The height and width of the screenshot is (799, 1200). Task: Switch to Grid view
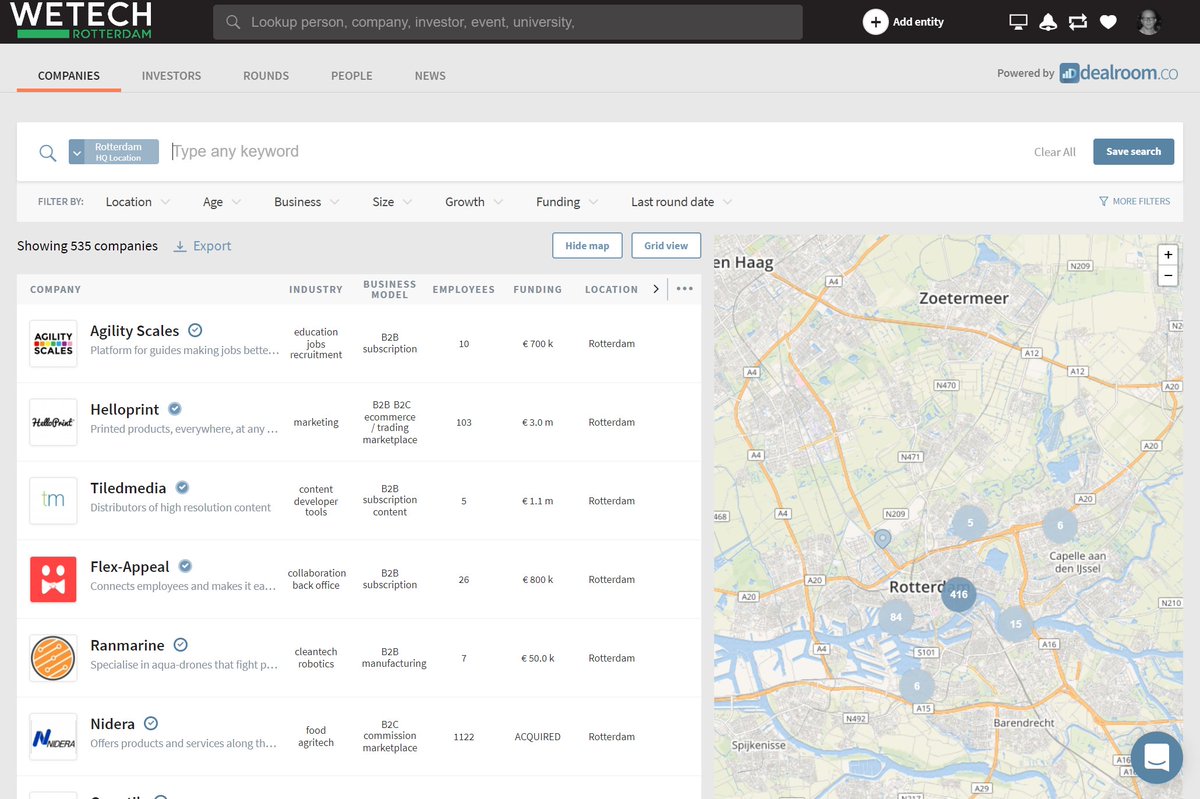[666, 246]
